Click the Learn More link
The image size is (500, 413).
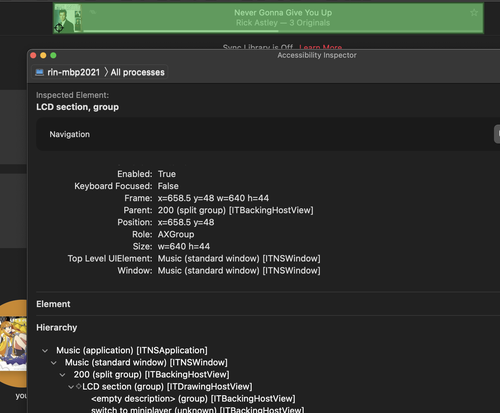point(320,47)
